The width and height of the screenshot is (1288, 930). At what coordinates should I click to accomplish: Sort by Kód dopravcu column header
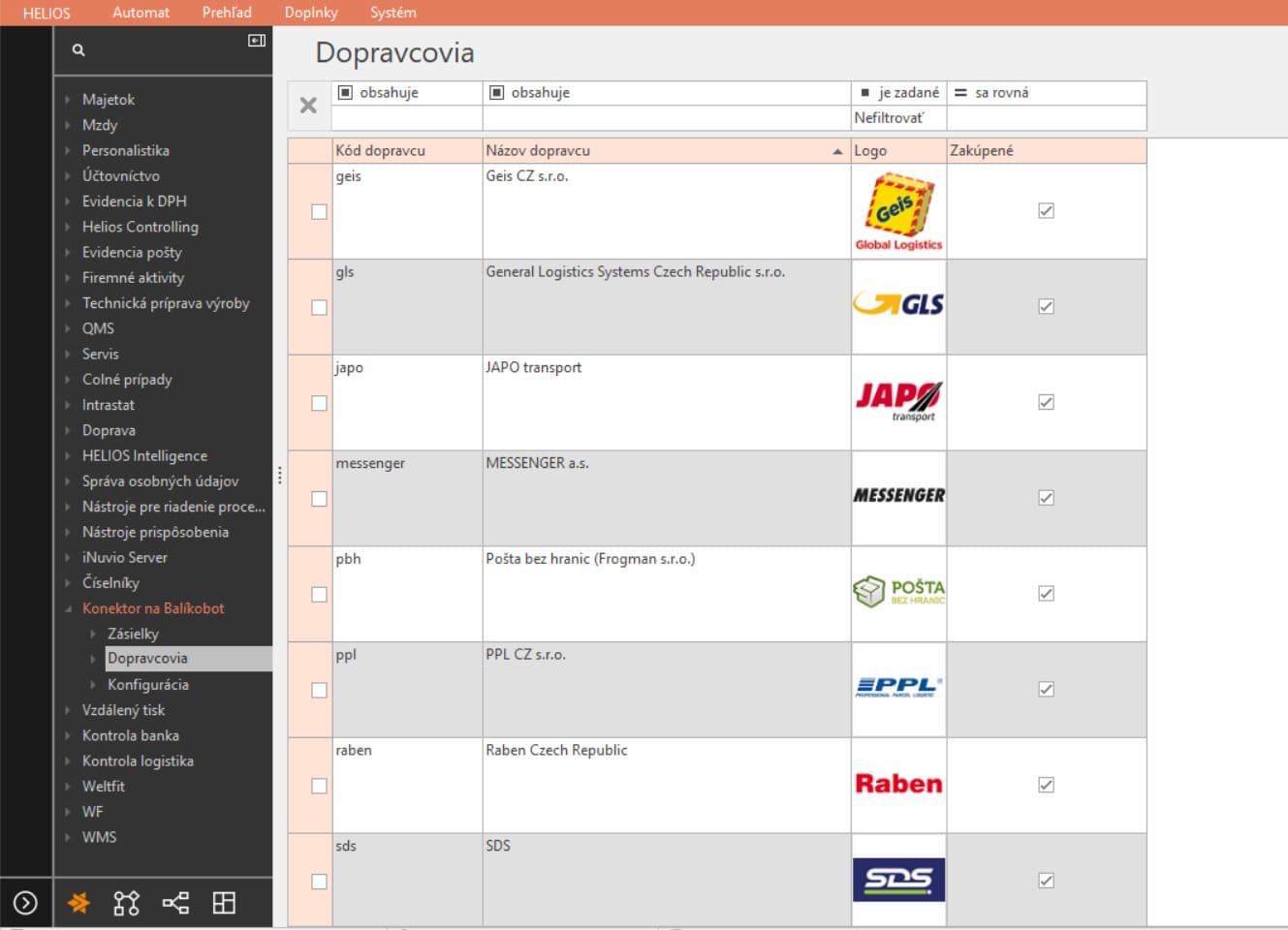407,151
